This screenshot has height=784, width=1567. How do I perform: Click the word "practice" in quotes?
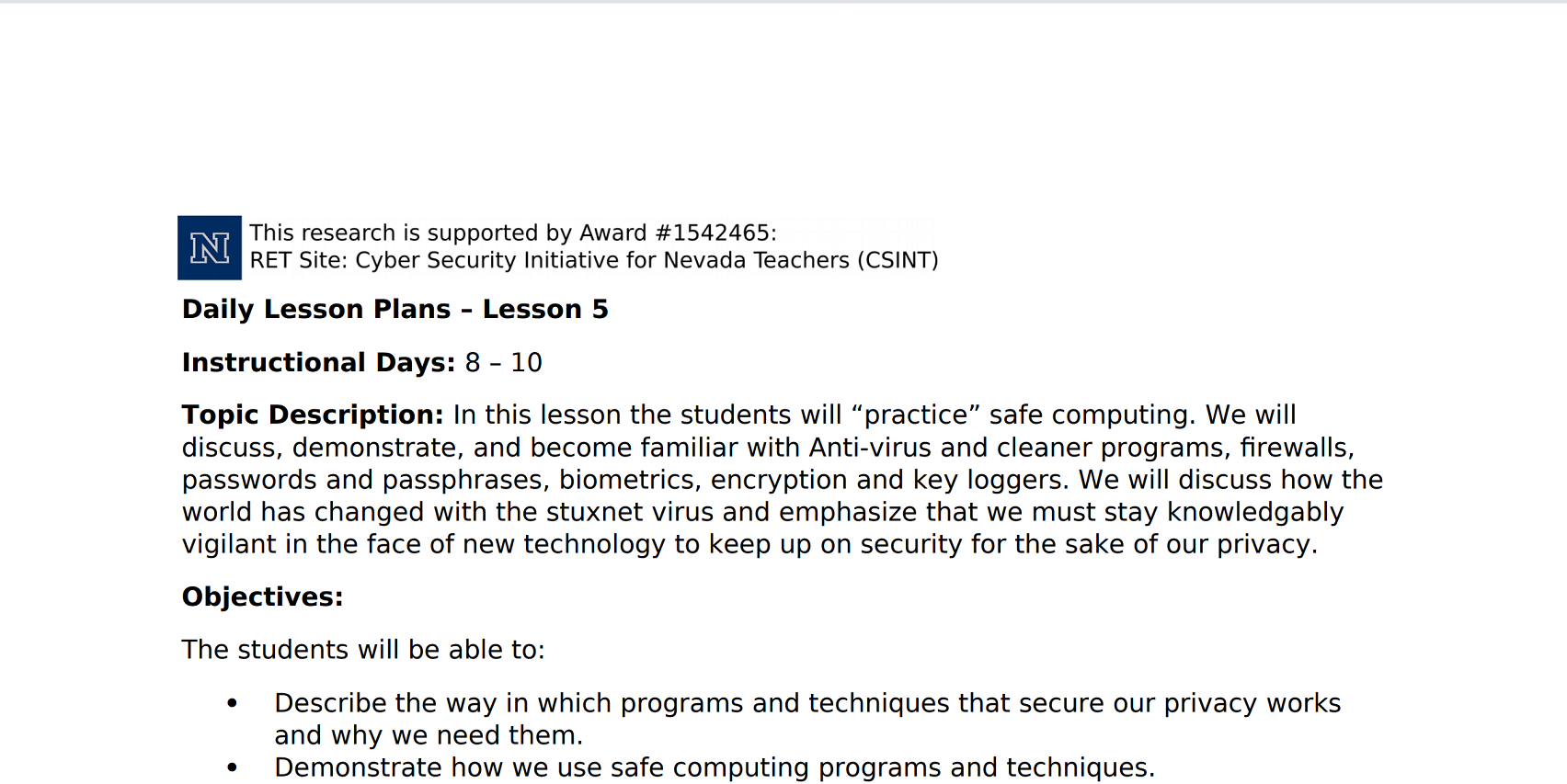[915, 415]
